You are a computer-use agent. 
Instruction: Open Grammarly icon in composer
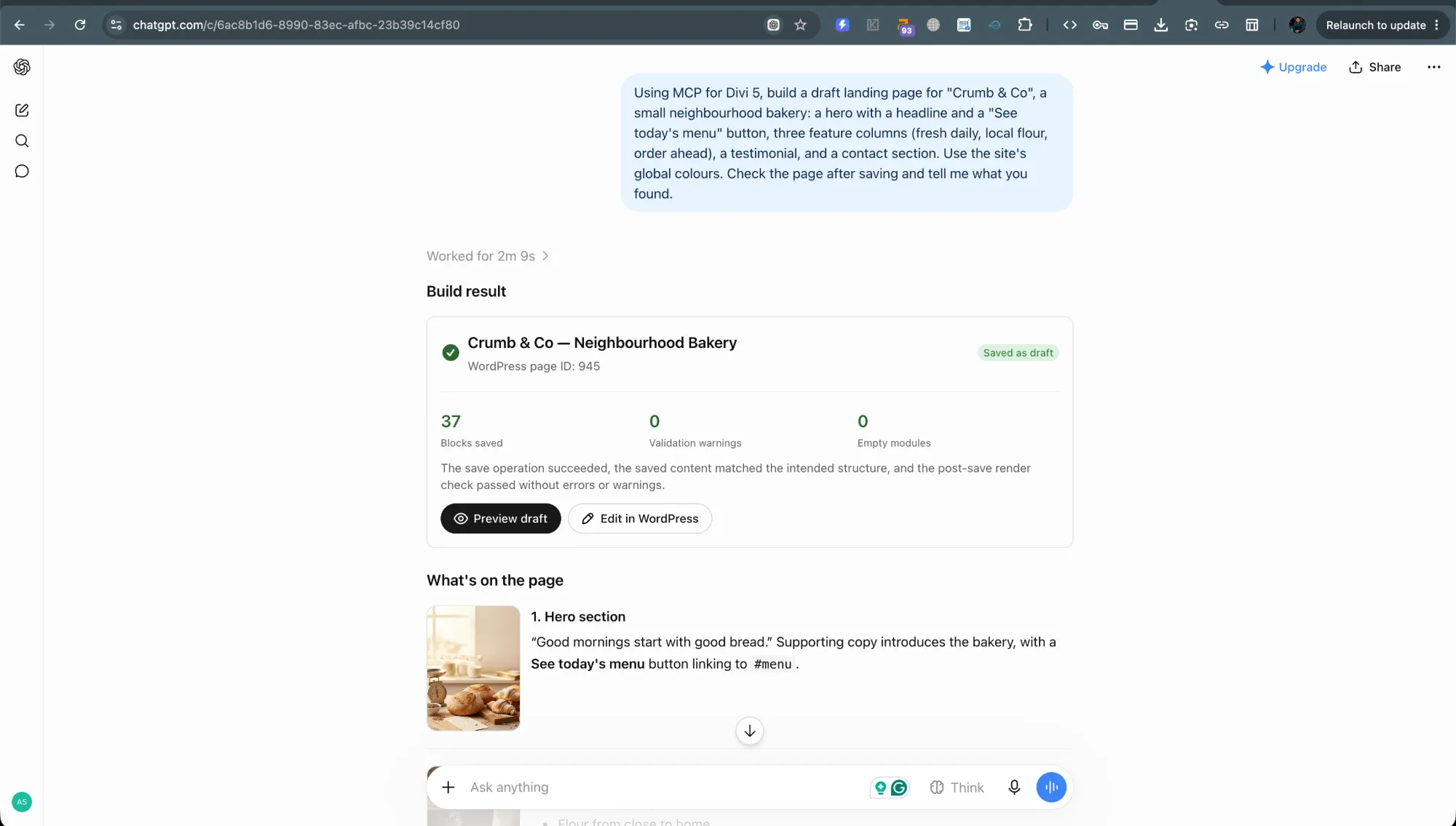pos(899,787)
